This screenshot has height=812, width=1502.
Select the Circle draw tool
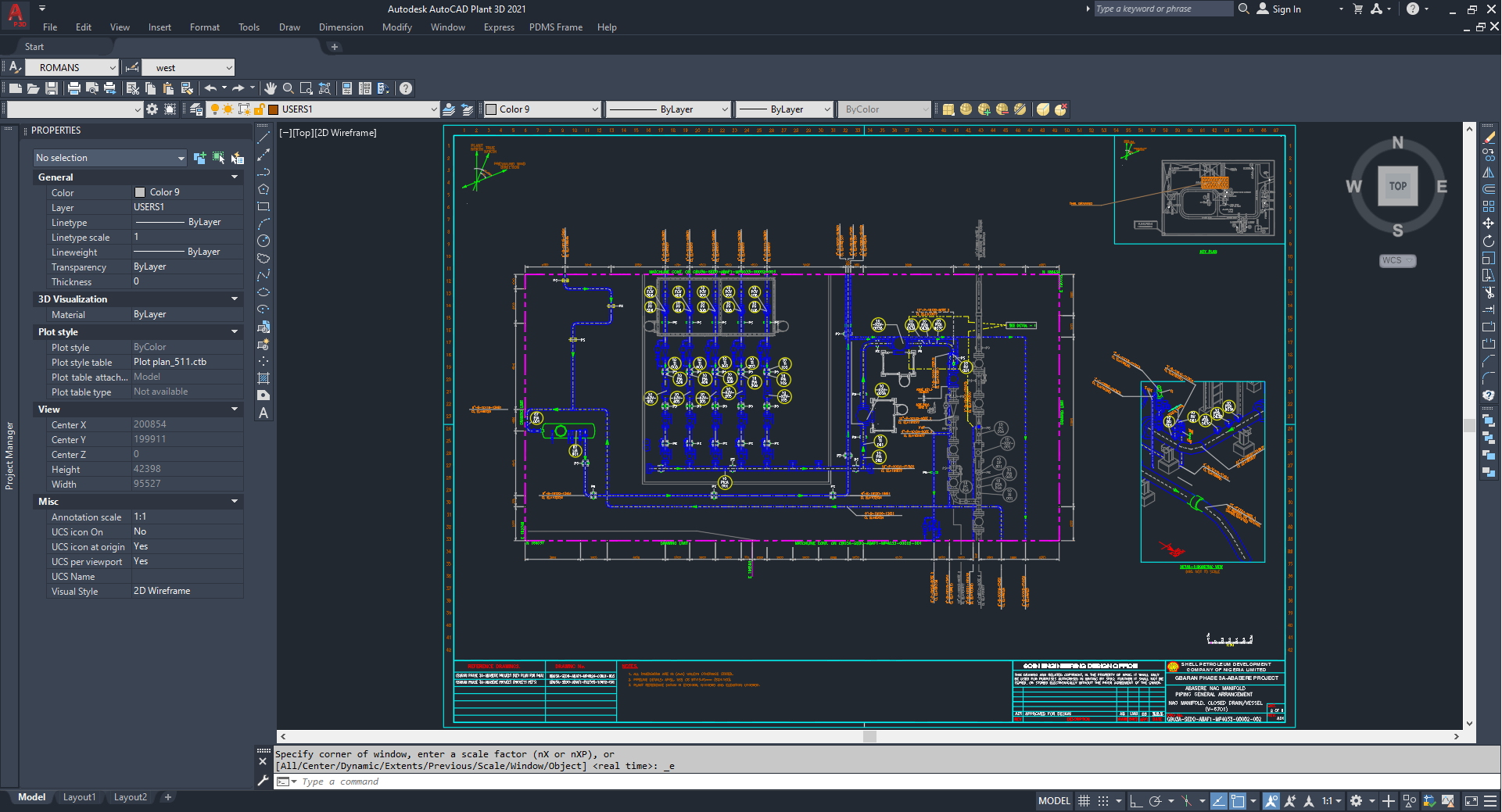pyautogui.click(x=263, y=241)
